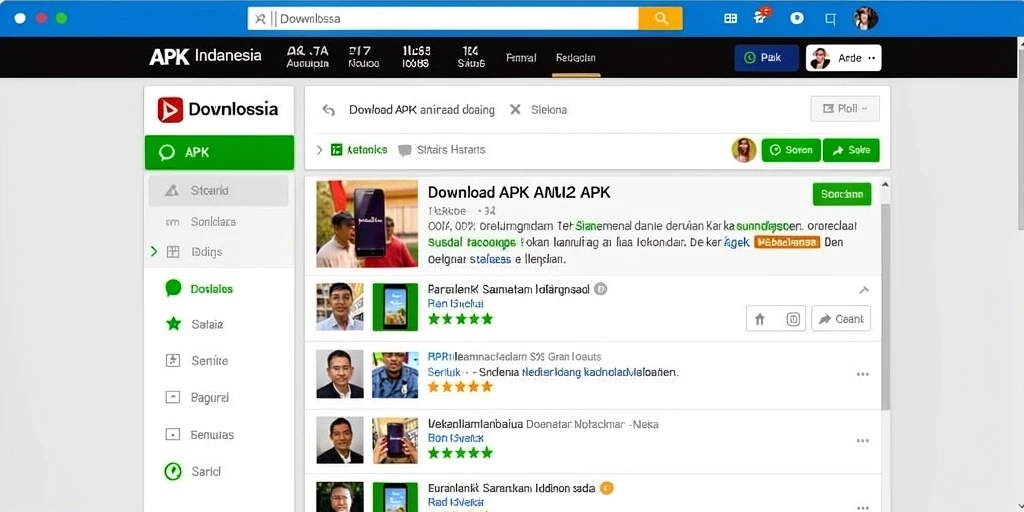Open the Download APK ANU2 APK large thumbnail
This screenshot has width=1024, height=512.
click(367, 224)
